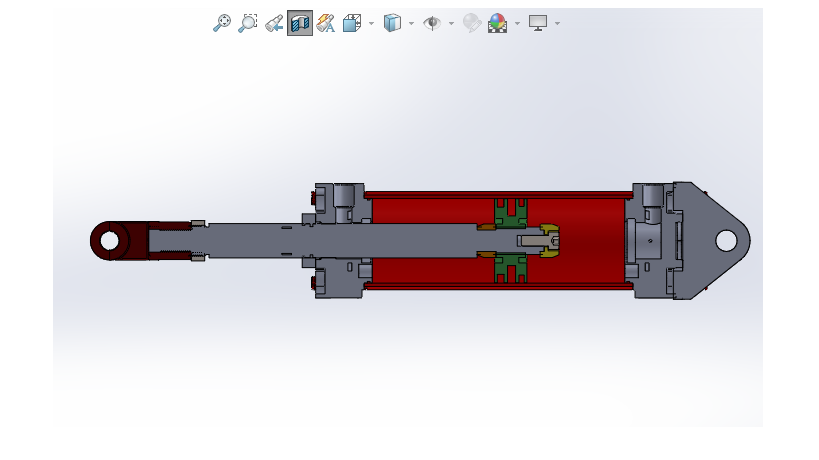Click the Apply Scene icon

(x=497, y=23)
